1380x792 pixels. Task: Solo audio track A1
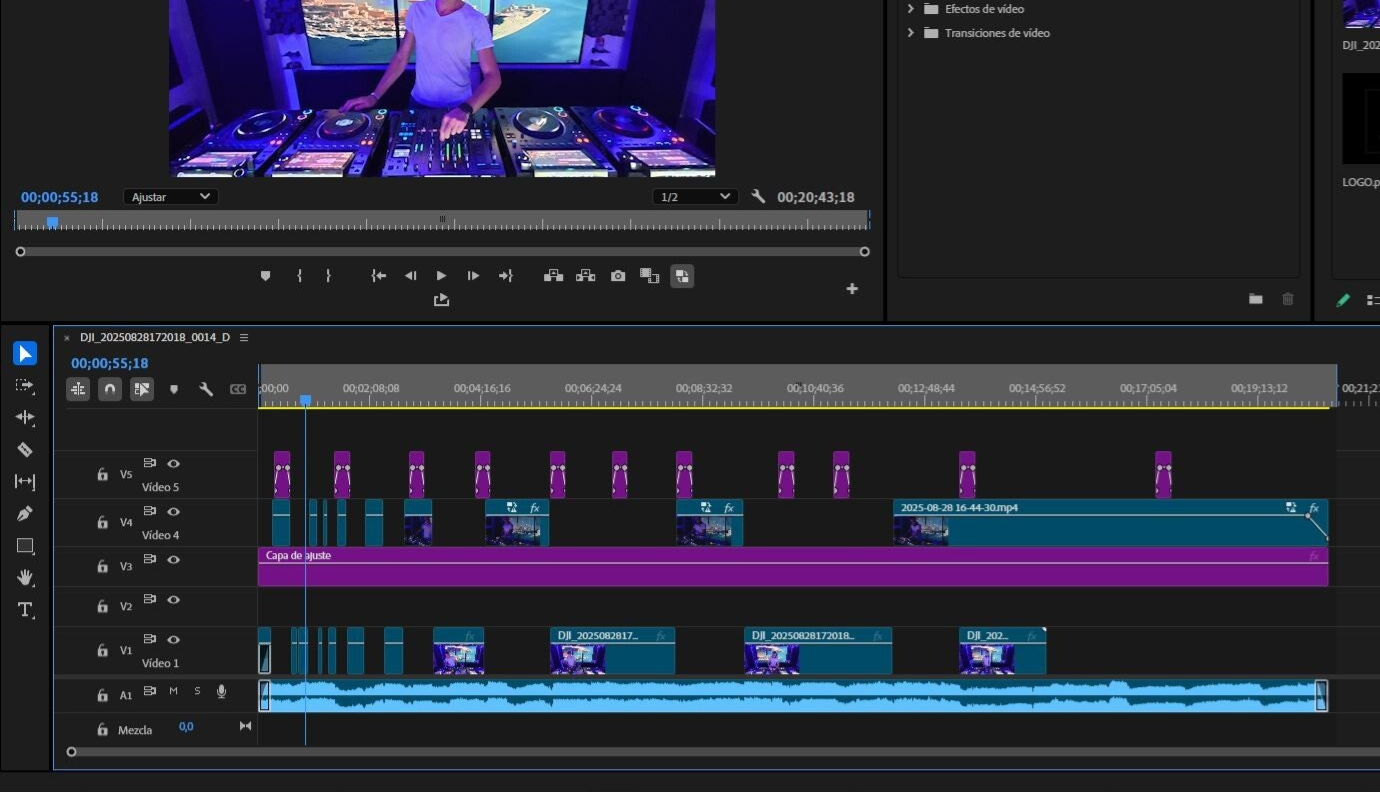(197, 690)
